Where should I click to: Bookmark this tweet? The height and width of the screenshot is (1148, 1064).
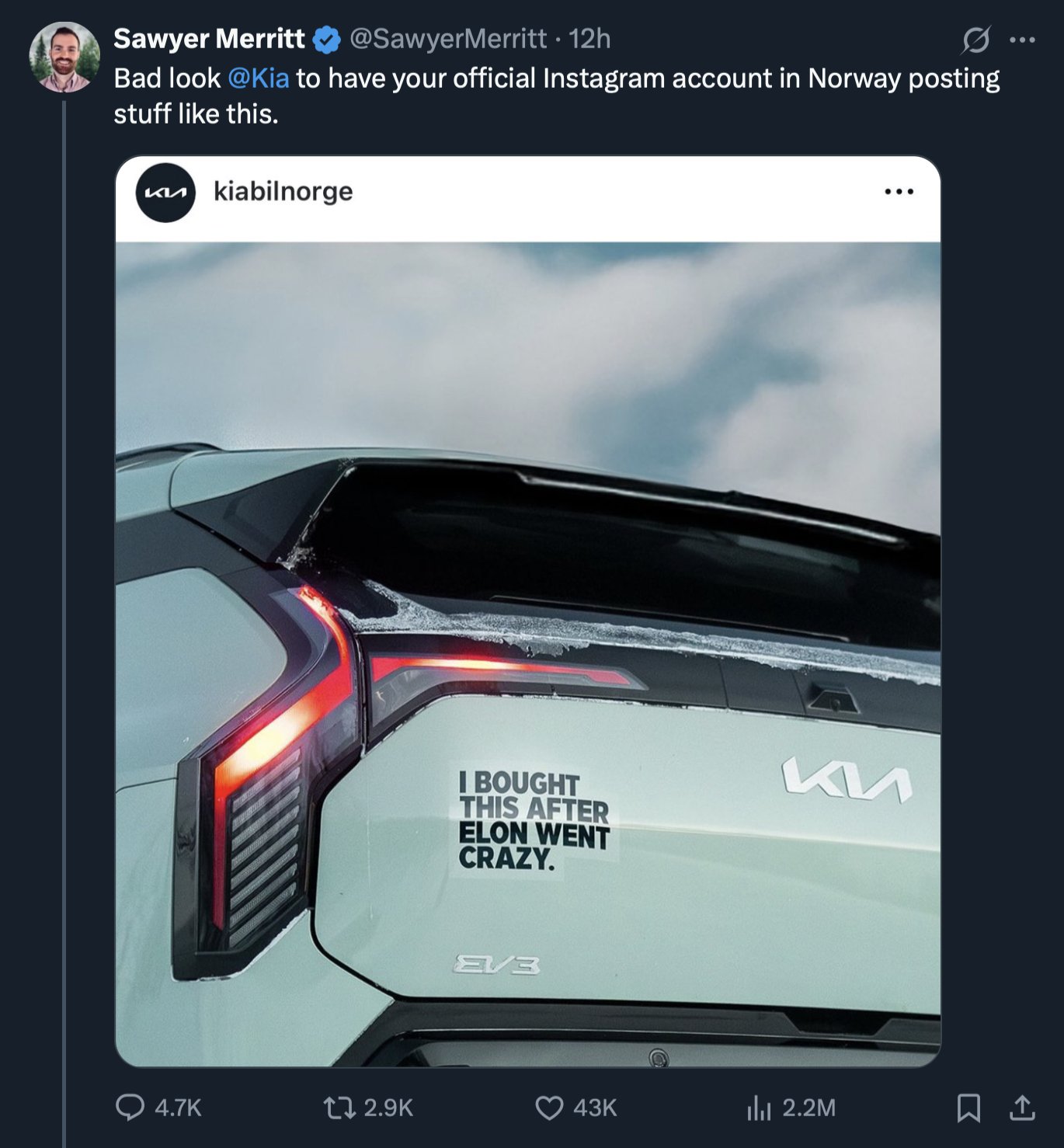(x=968, y=1108)
